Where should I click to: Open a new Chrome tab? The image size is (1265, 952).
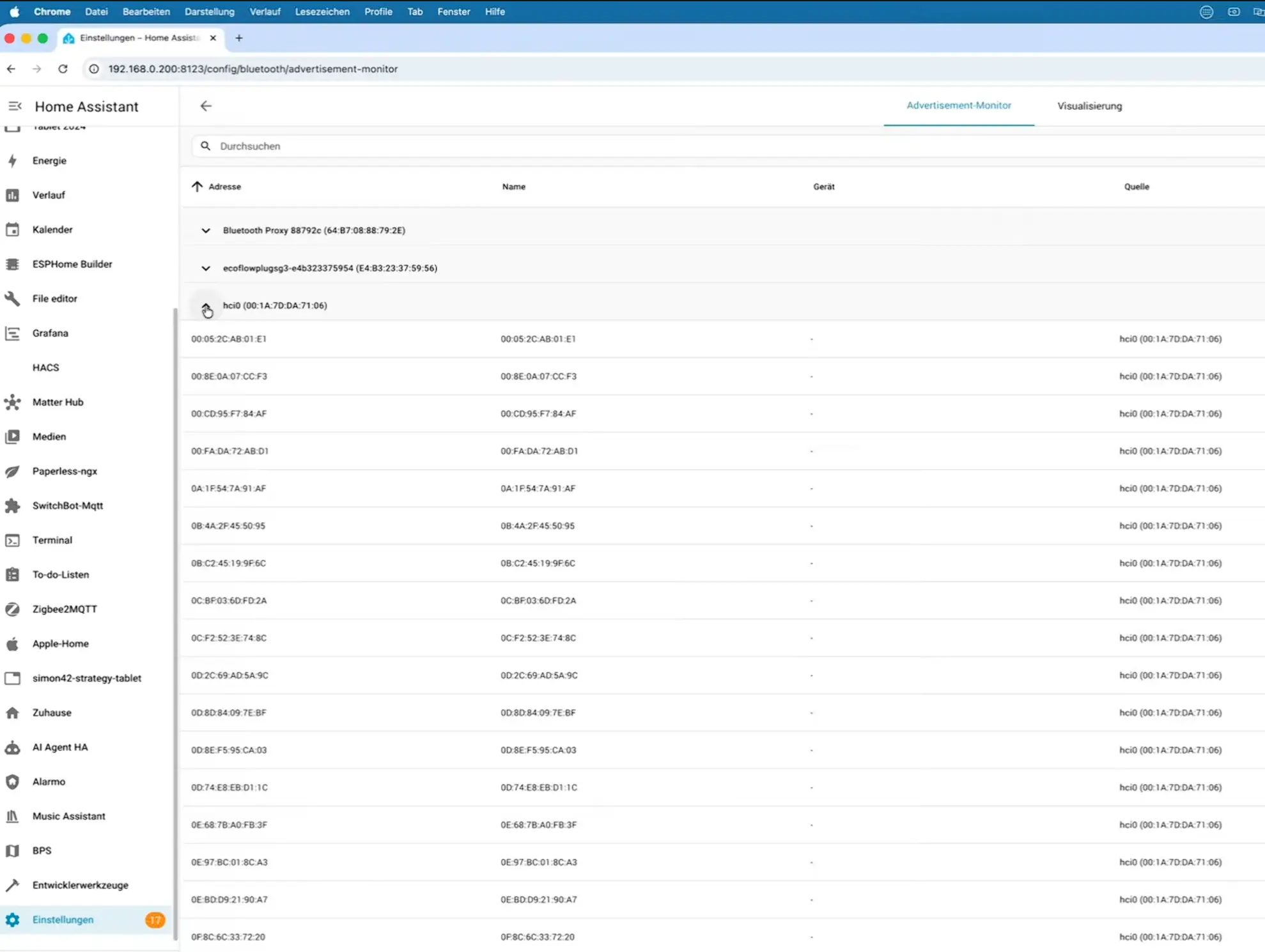pos(239,38)
